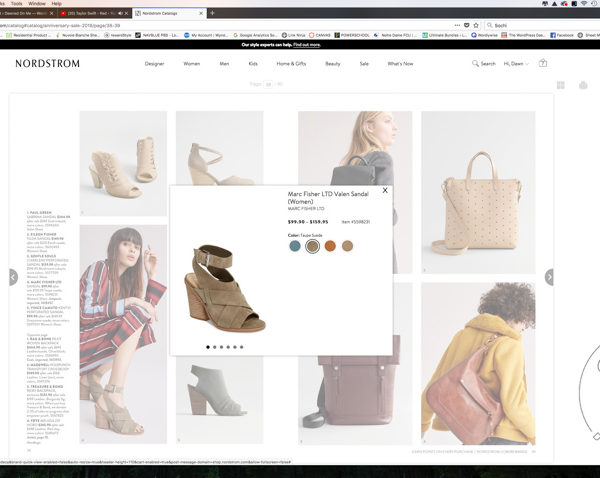Open the Women menu
The width and height of the screenshot is (600, 478).
(191, 64)
